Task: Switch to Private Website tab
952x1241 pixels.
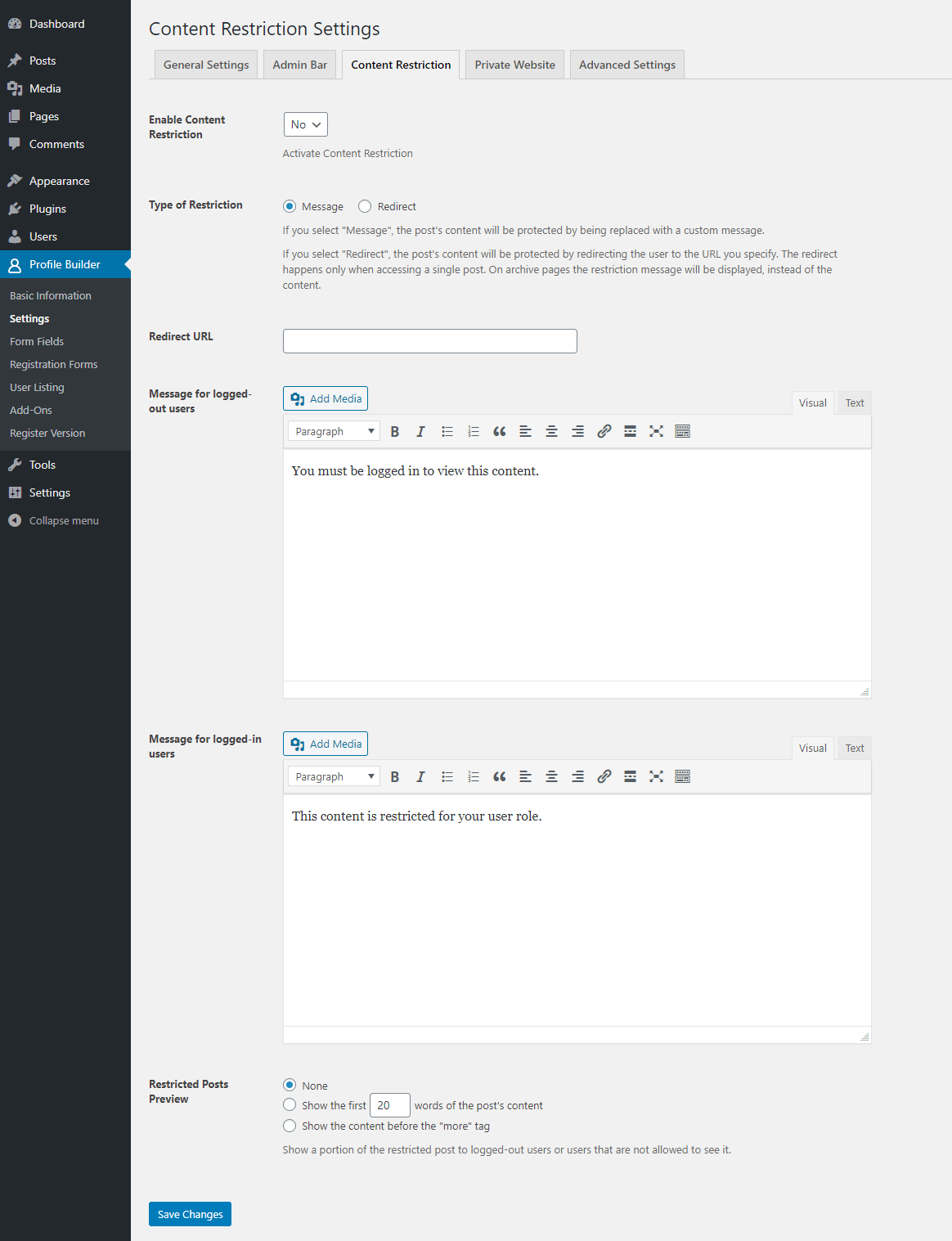Action: point(515,65)
